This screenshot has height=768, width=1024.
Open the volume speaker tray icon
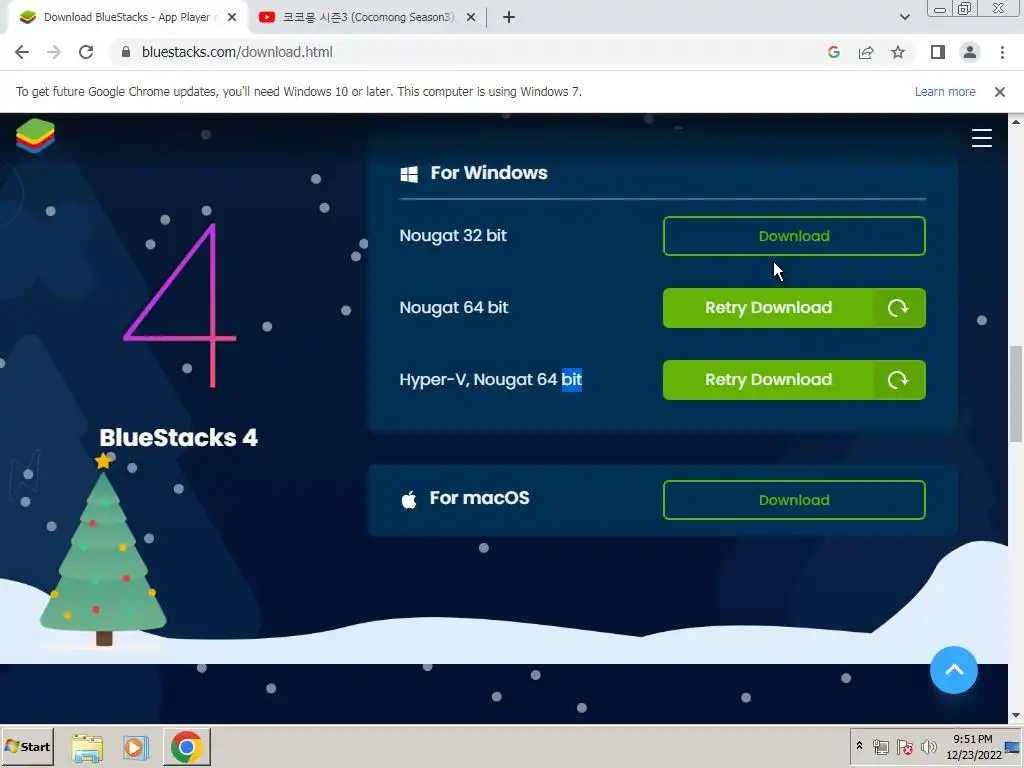tap(928, 746)
